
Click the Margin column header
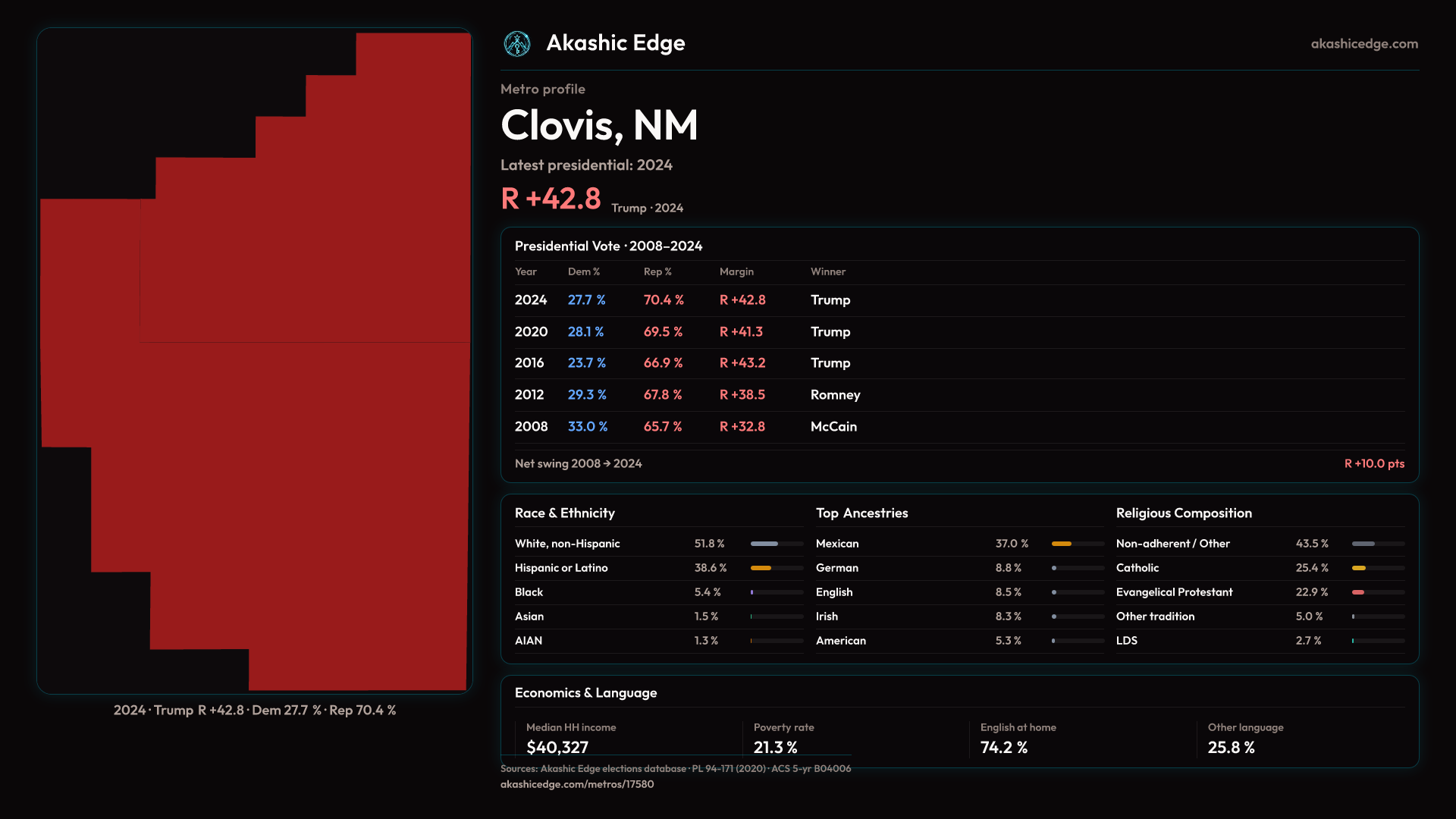click(736, 271)
